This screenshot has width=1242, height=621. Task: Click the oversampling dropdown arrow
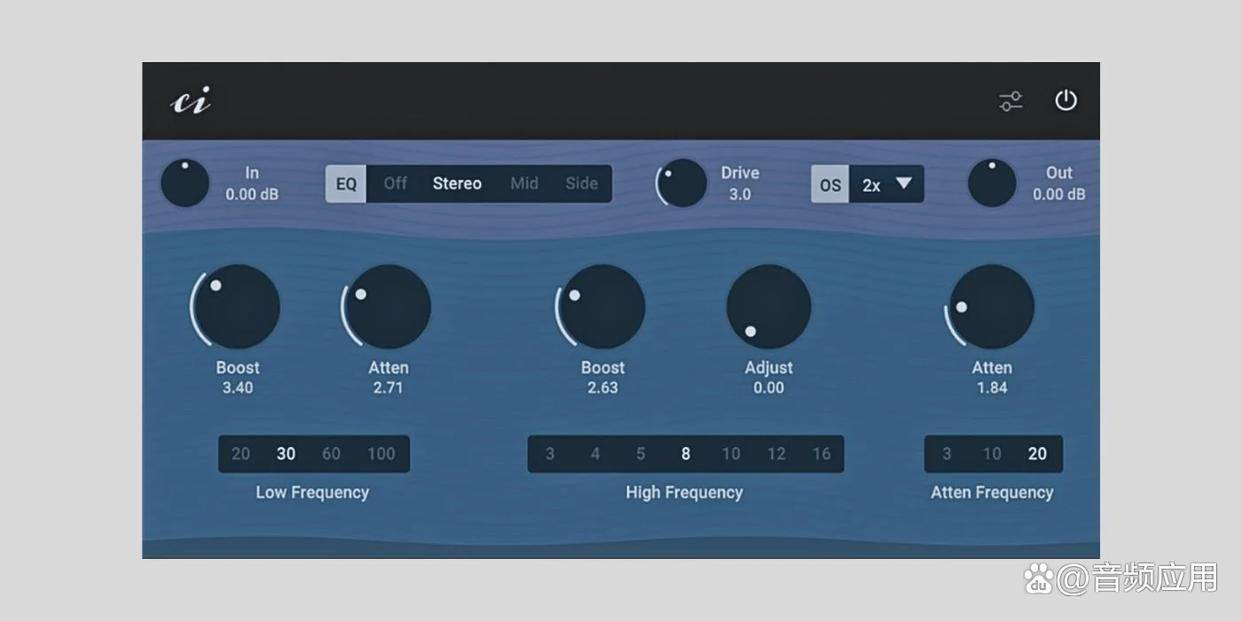pyautogui.click(x=904, y=184)
